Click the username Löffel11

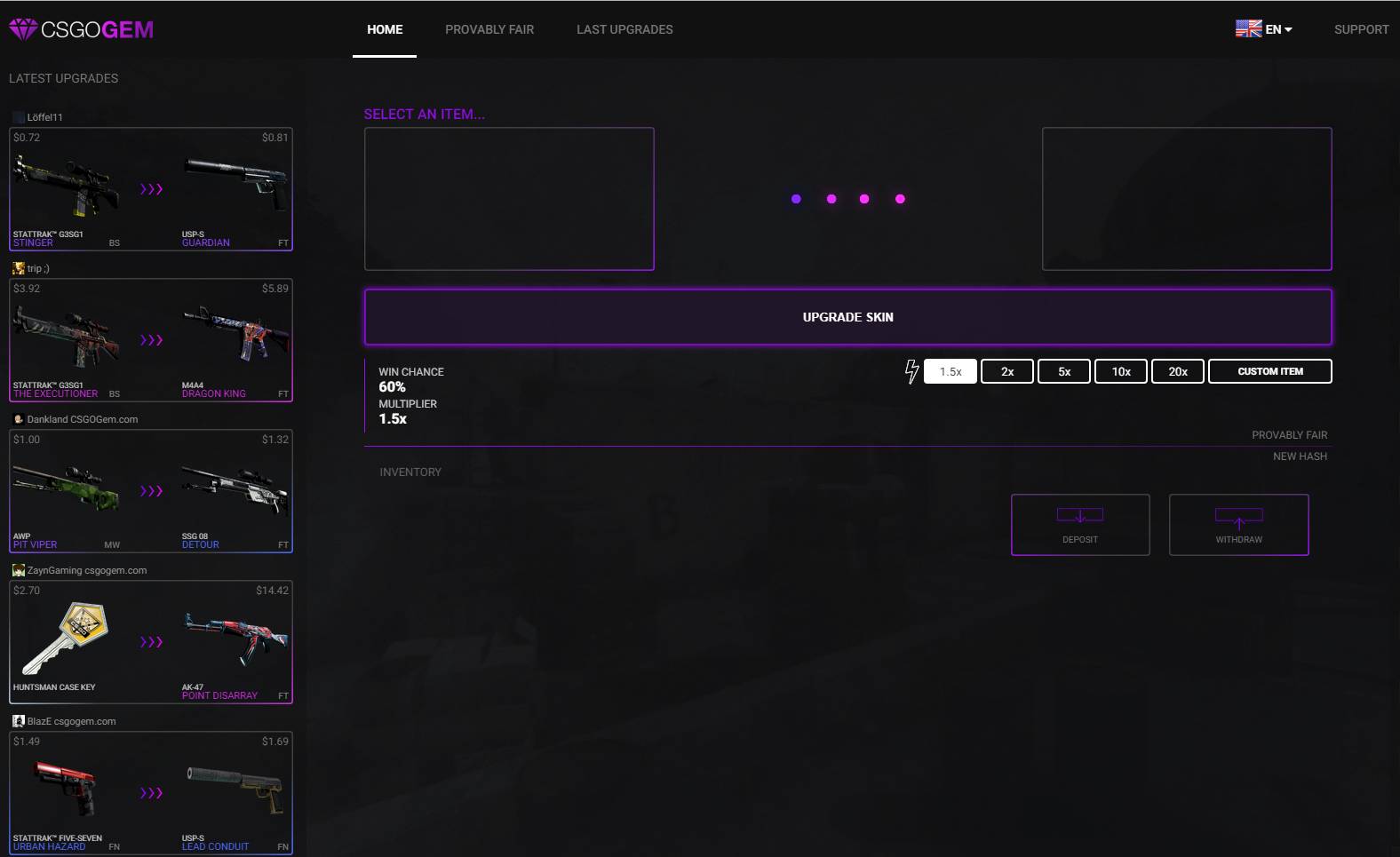click(x=44, y=117)
